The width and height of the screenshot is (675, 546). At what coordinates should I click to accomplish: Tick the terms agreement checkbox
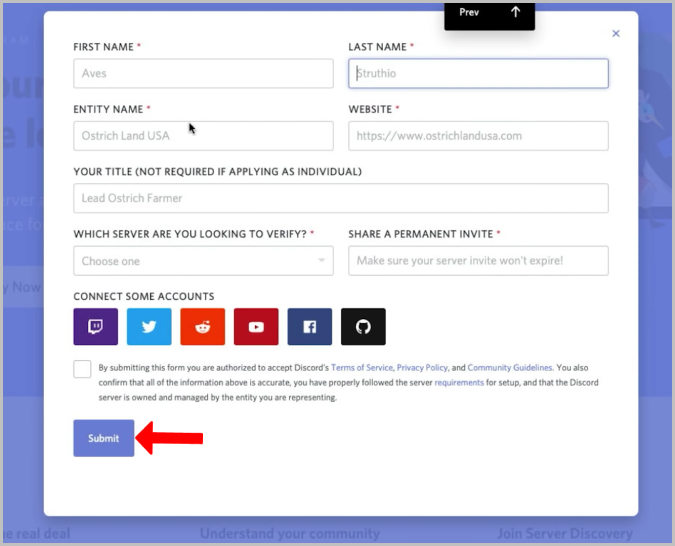click(x=82, y=369)
